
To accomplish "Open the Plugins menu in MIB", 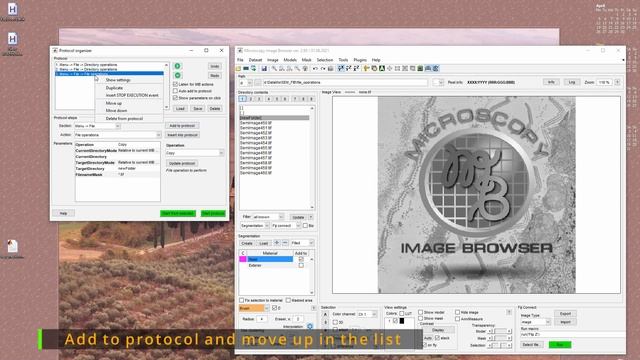I will [x=360, y=60].
